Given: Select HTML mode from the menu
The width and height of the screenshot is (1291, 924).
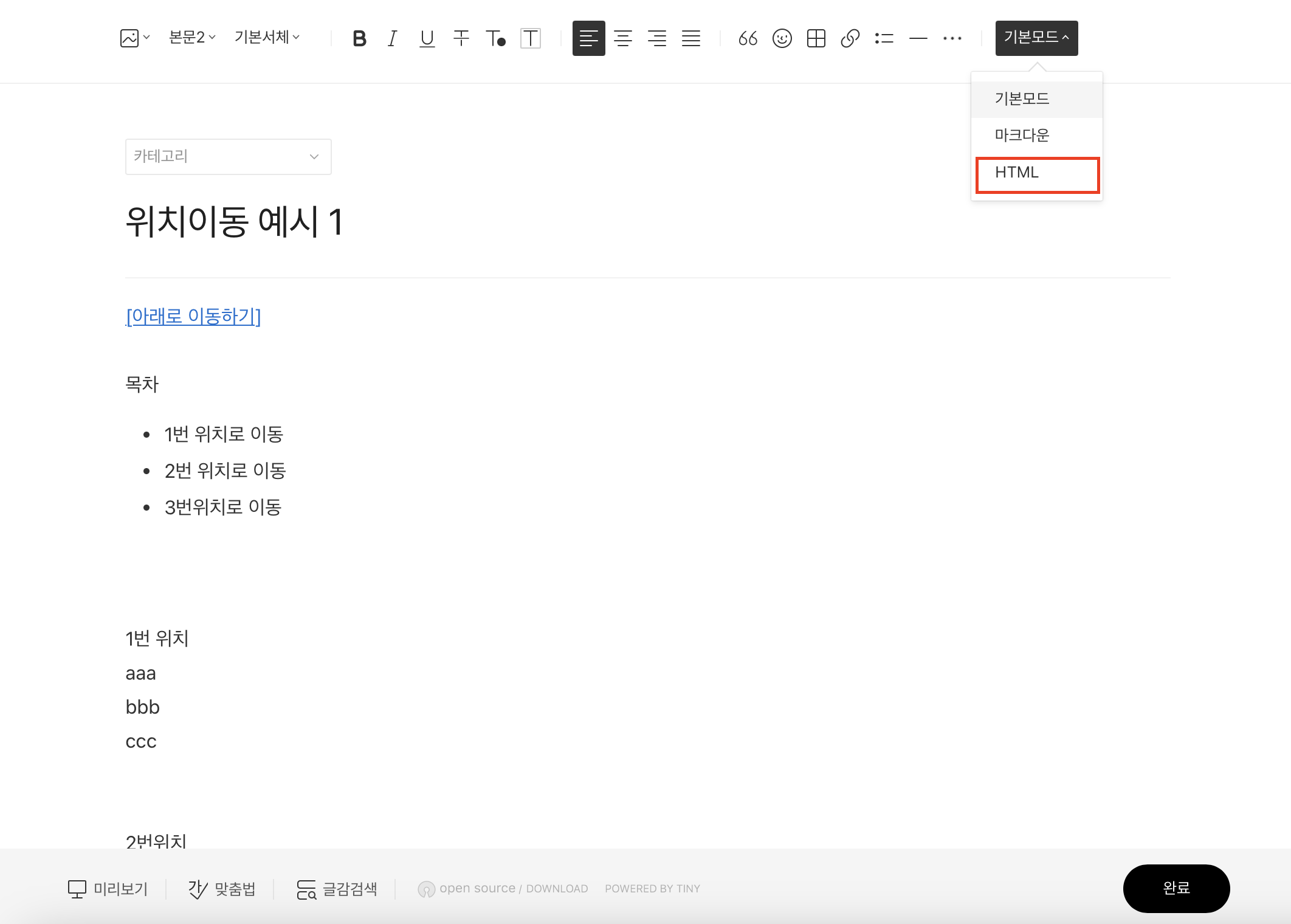Looking at the screenshot, I should click(x=1037, y=173).
